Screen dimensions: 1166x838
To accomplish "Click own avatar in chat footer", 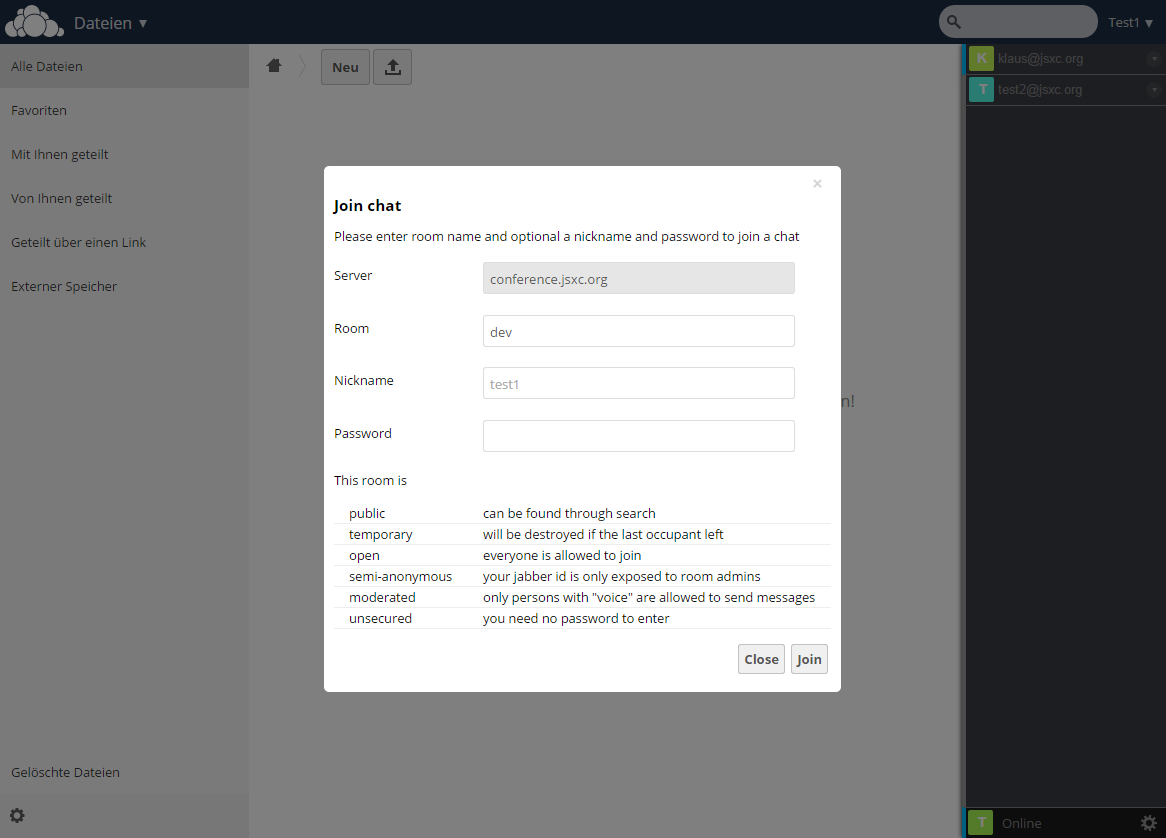I will (x=981, y=822).
